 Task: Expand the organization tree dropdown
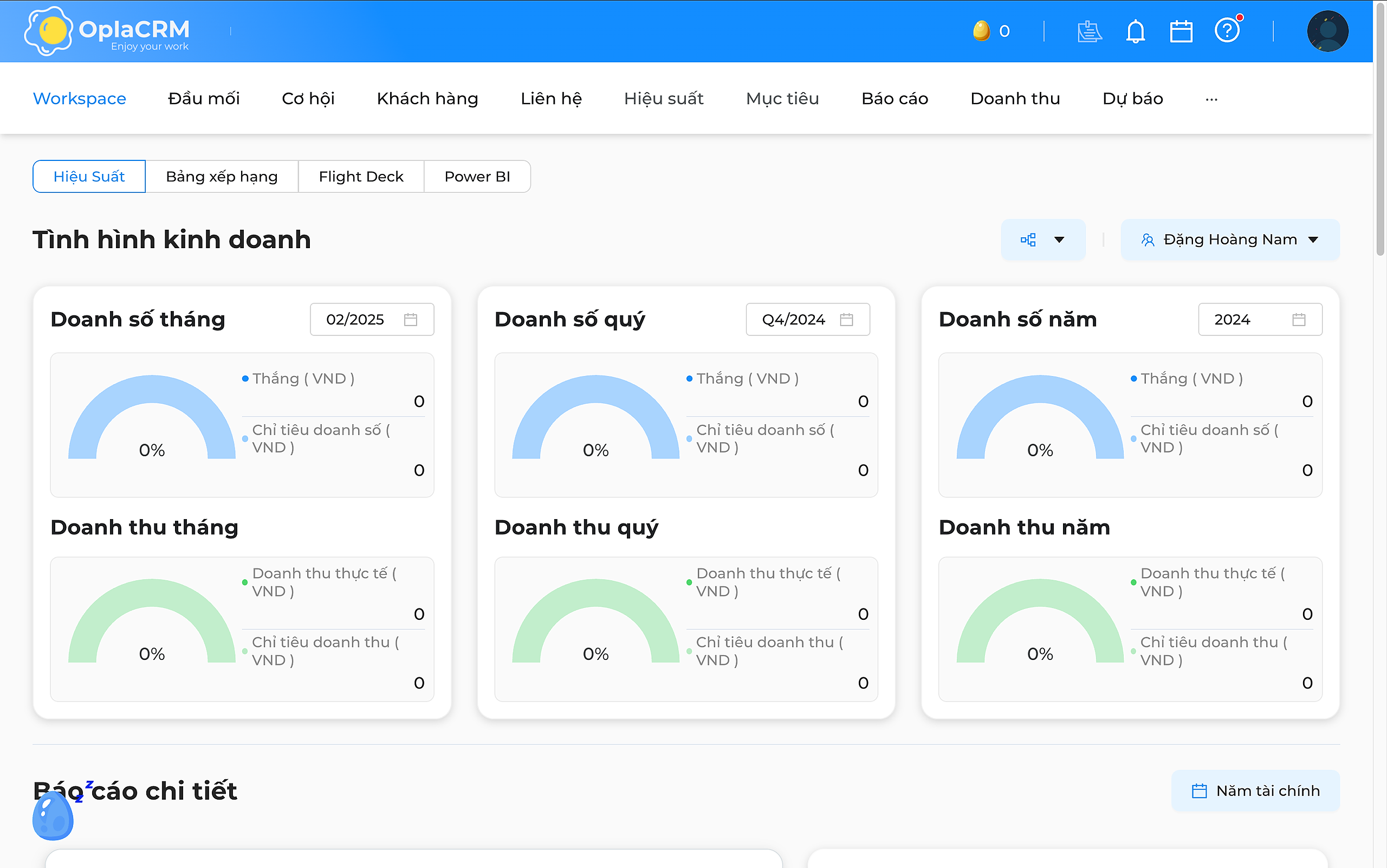(x=1042, y=239)
